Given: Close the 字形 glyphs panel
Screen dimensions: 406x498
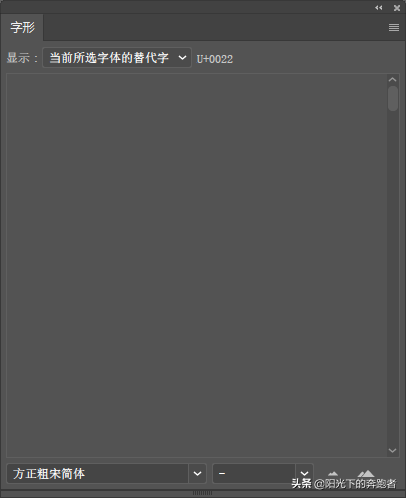Looking at the screenshot, I should (397, 8).
